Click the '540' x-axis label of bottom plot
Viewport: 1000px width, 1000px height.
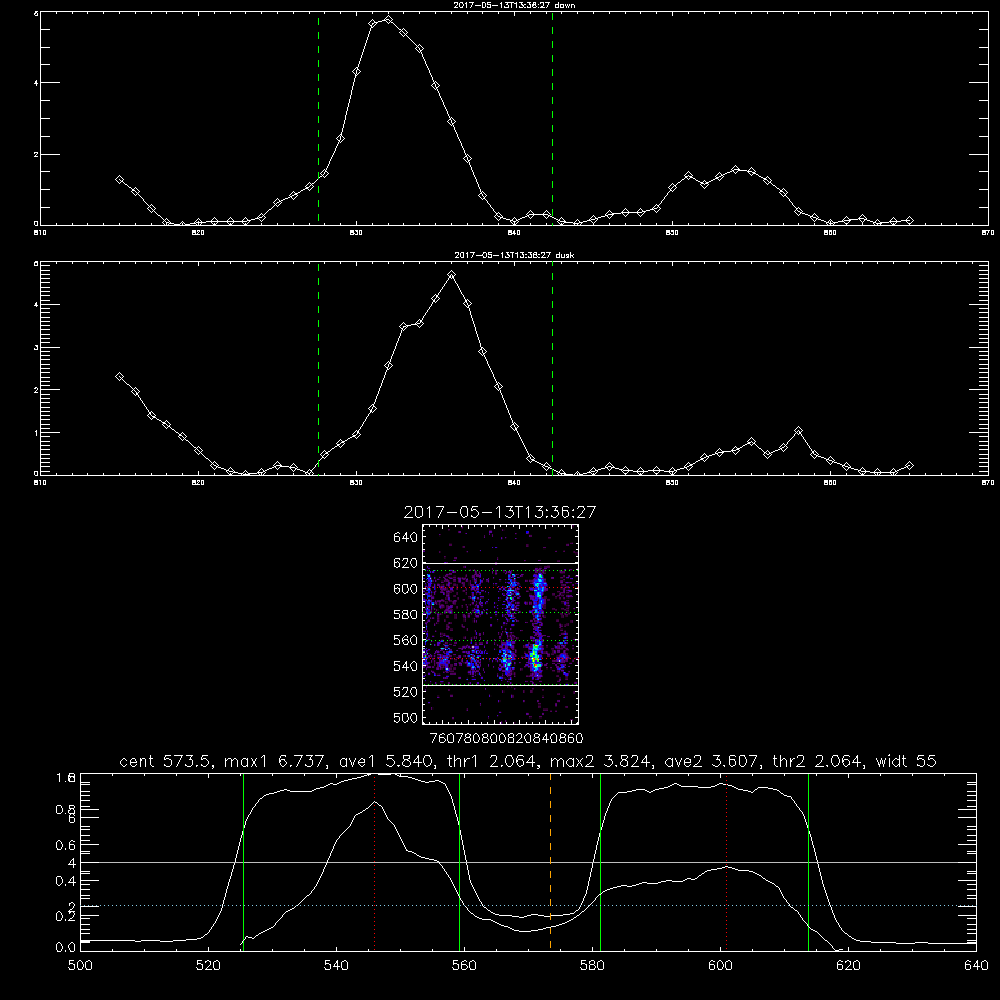coord(336,966)
